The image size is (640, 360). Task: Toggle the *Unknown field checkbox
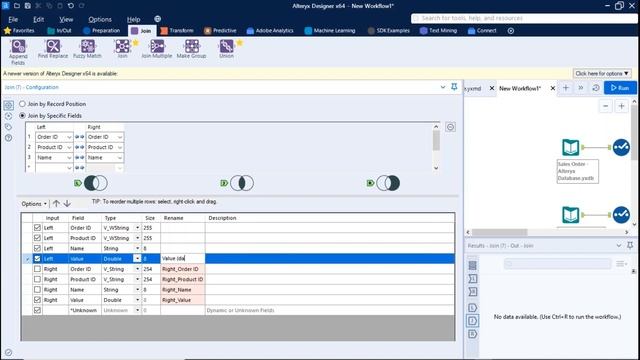click(37, 310)
